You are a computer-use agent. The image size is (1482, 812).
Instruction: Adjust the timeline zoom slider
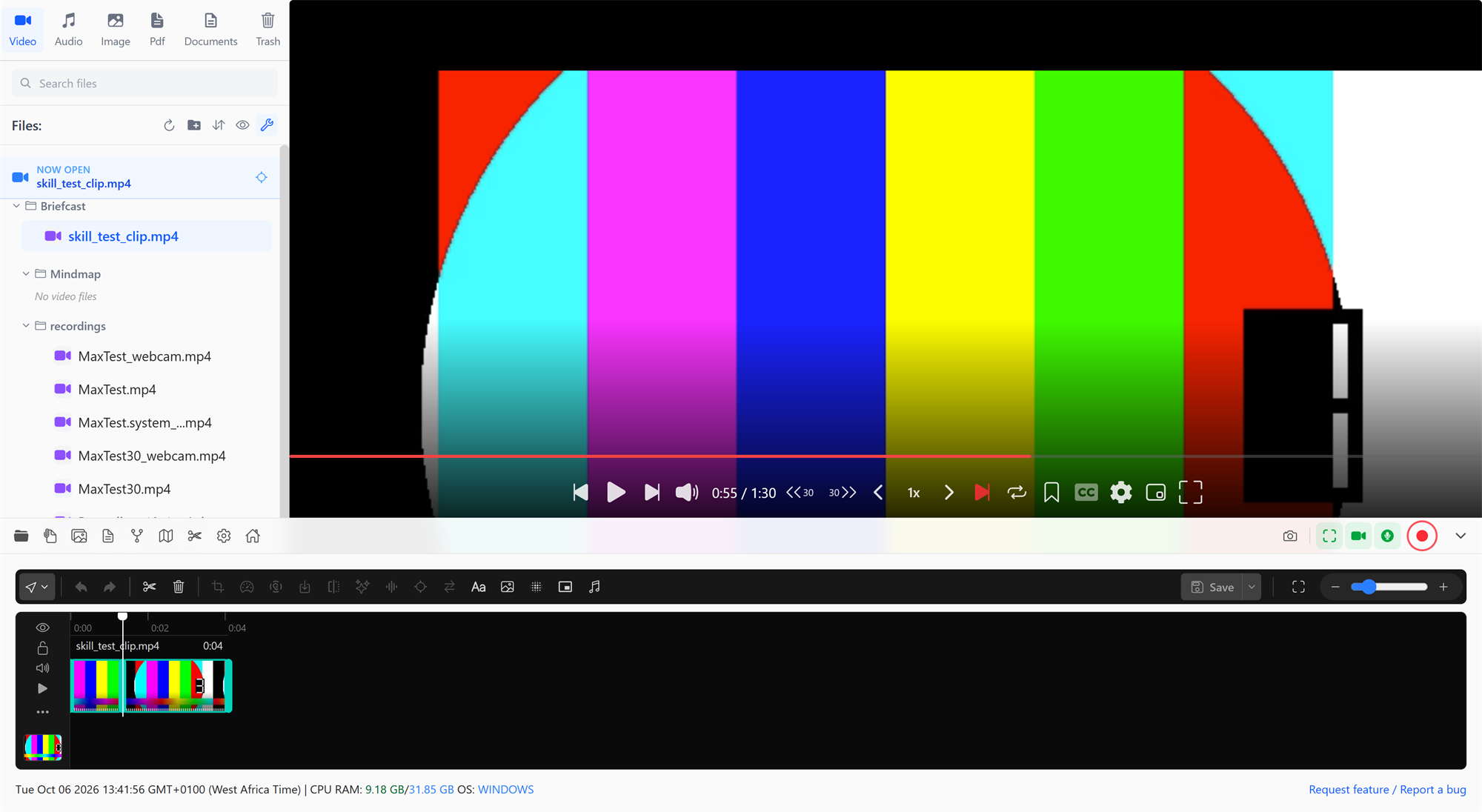(x=1389, y=587)
